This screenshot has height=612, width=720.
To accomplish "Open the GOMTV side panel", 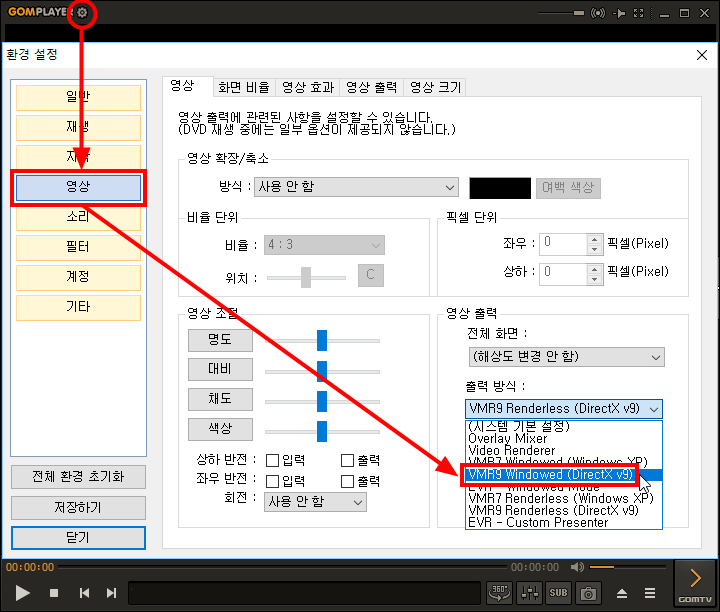I will pos(695,584).
